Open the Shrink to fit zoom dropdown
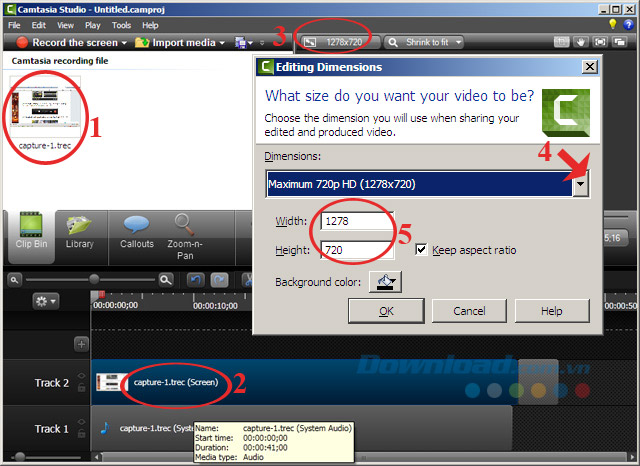Viewport: 640px width, 466px height. 424,42
